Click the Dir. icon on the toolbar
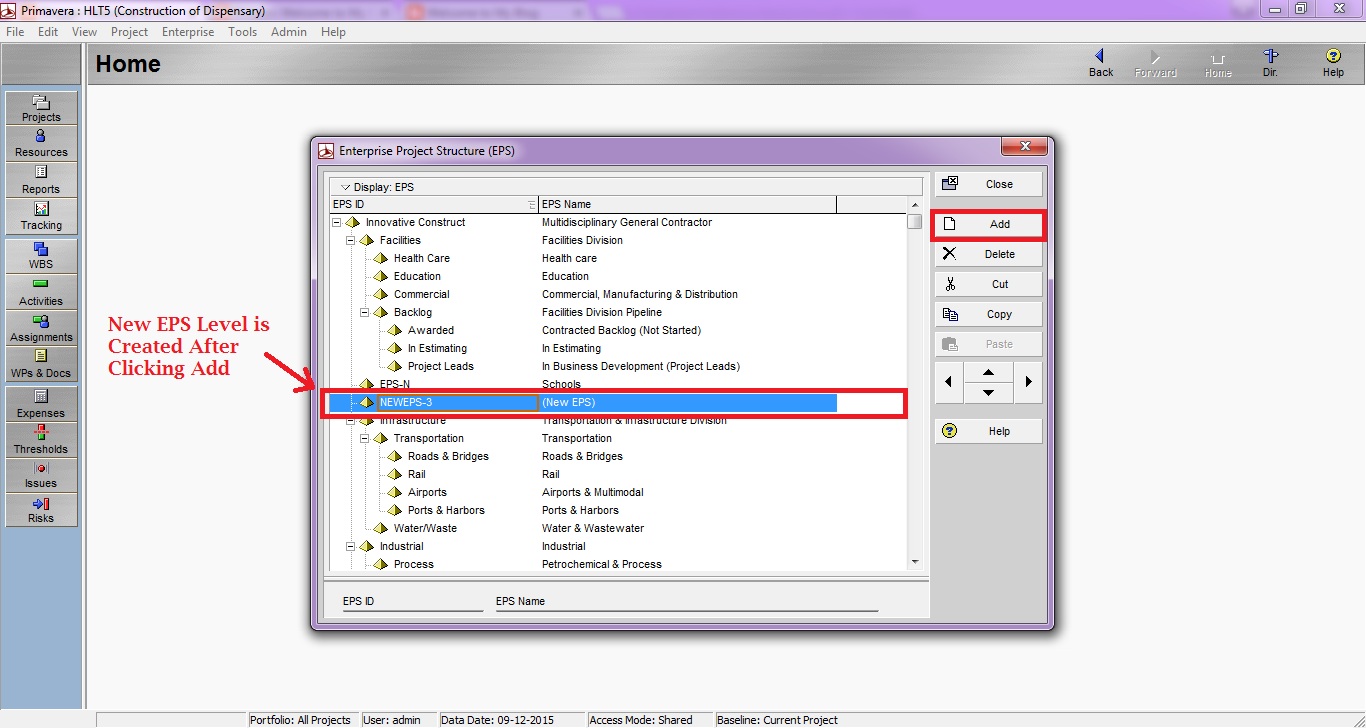The image size is (1366, 728). 1270,62
